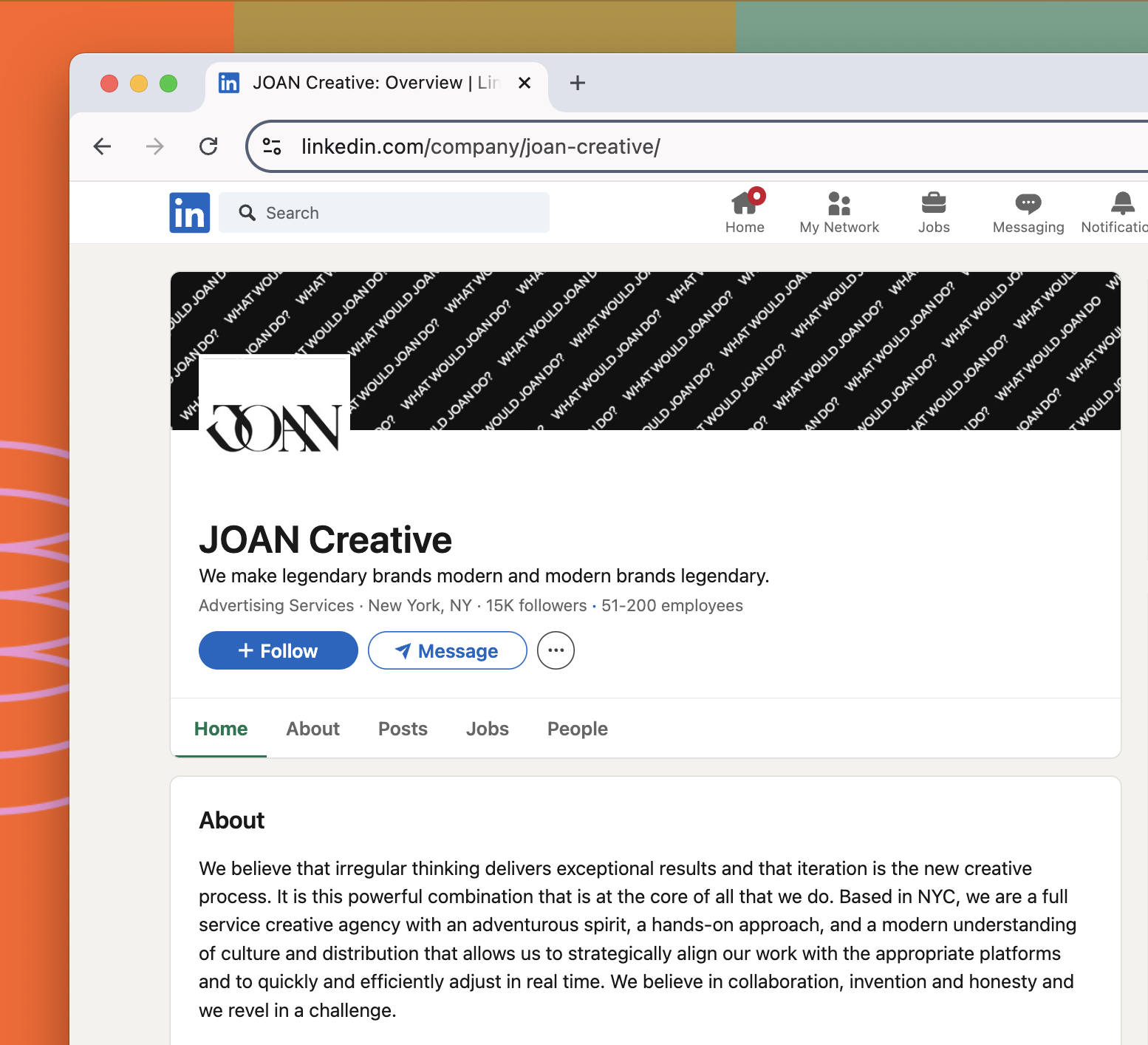Click the About description paragraph text
The width and height of the screenshot is (1148, 1045).
[638, 939]
